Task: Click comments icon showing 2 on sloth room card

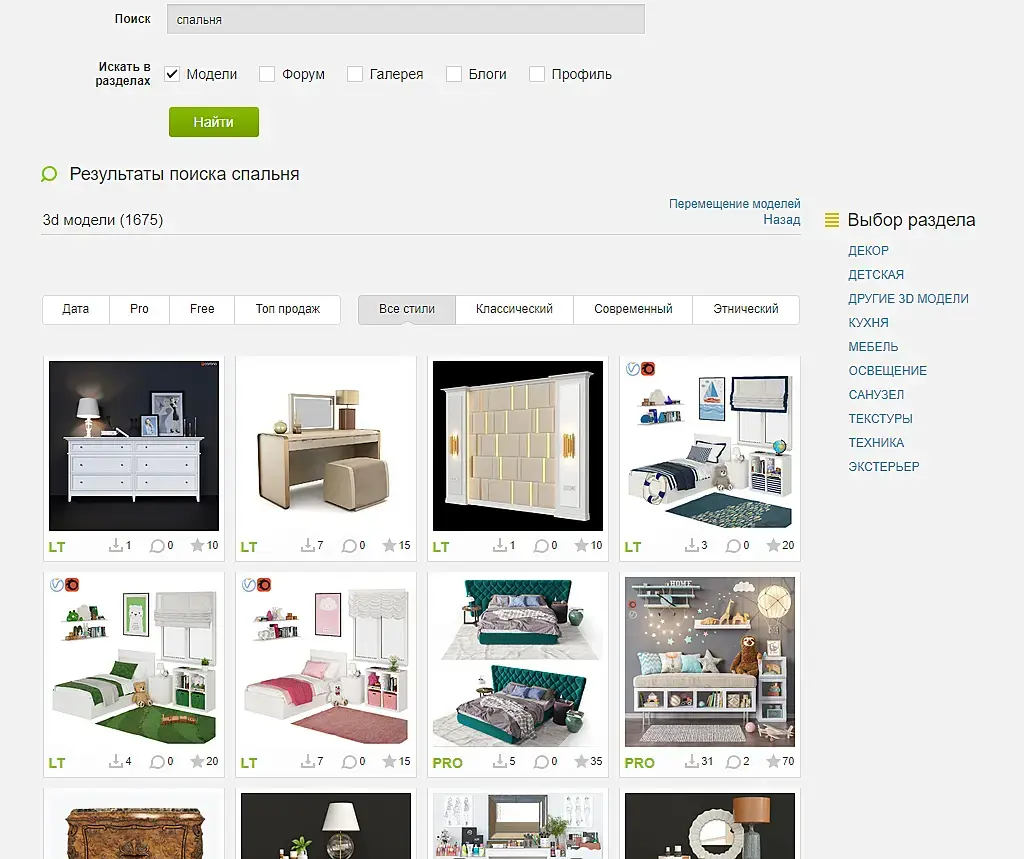Action: tap(733, 762)
